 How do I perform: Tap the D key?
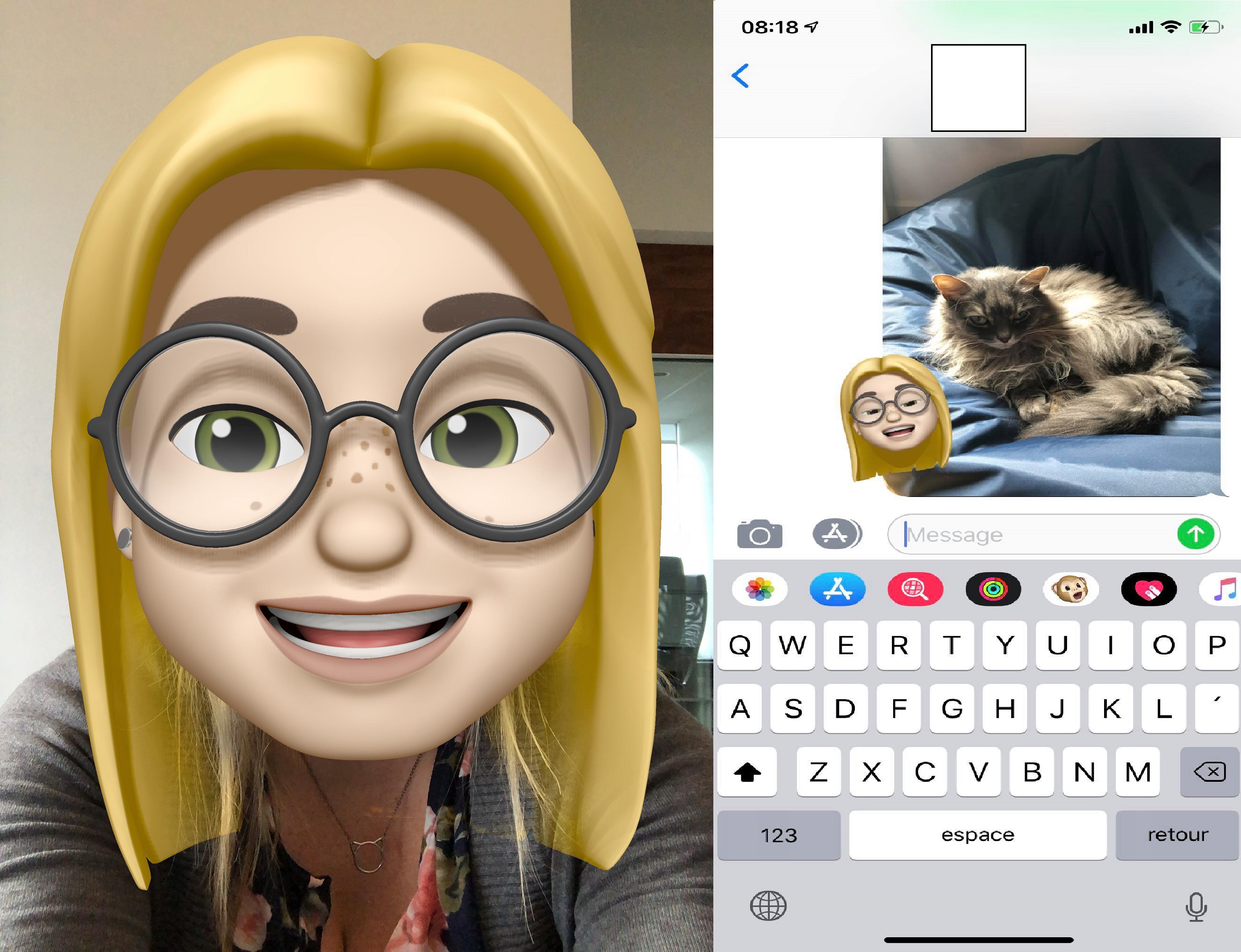tap(846, 708)
